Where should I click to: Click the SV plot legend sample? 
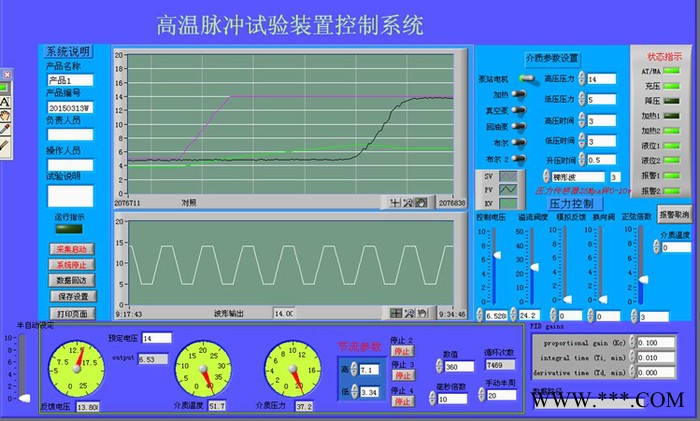508,176
